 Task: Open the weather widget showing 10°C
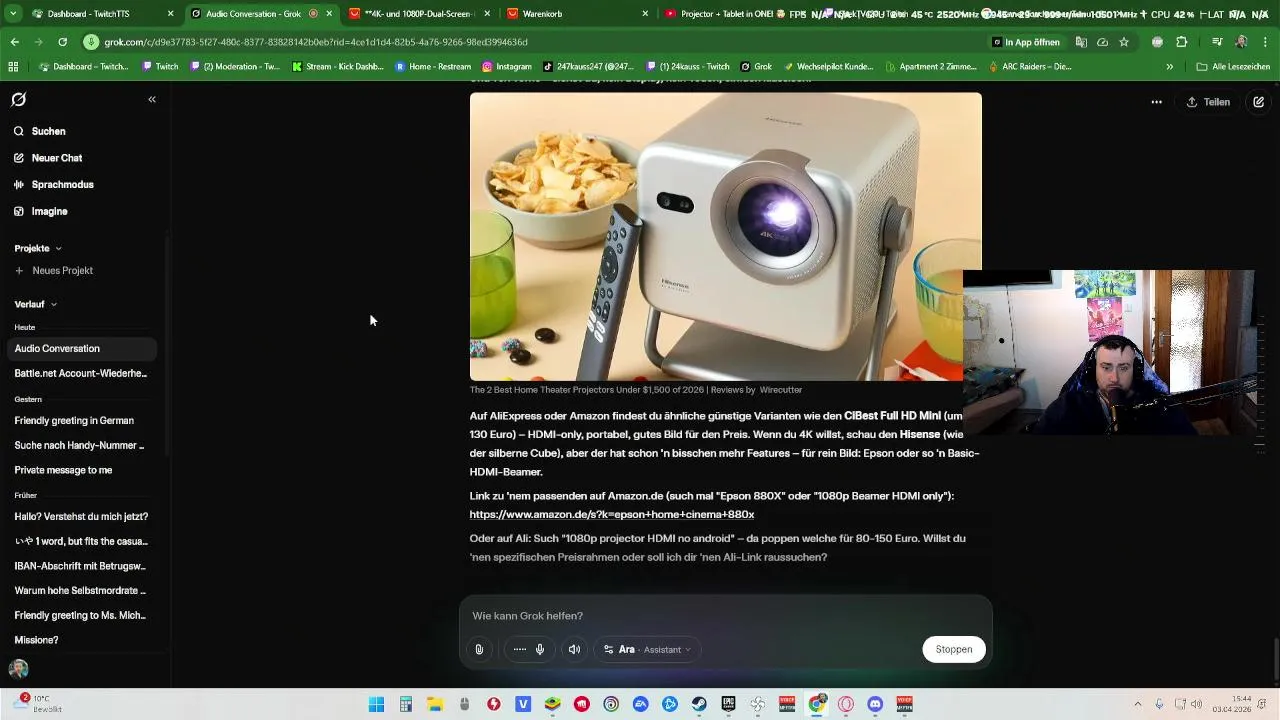(x=38, y=704)
